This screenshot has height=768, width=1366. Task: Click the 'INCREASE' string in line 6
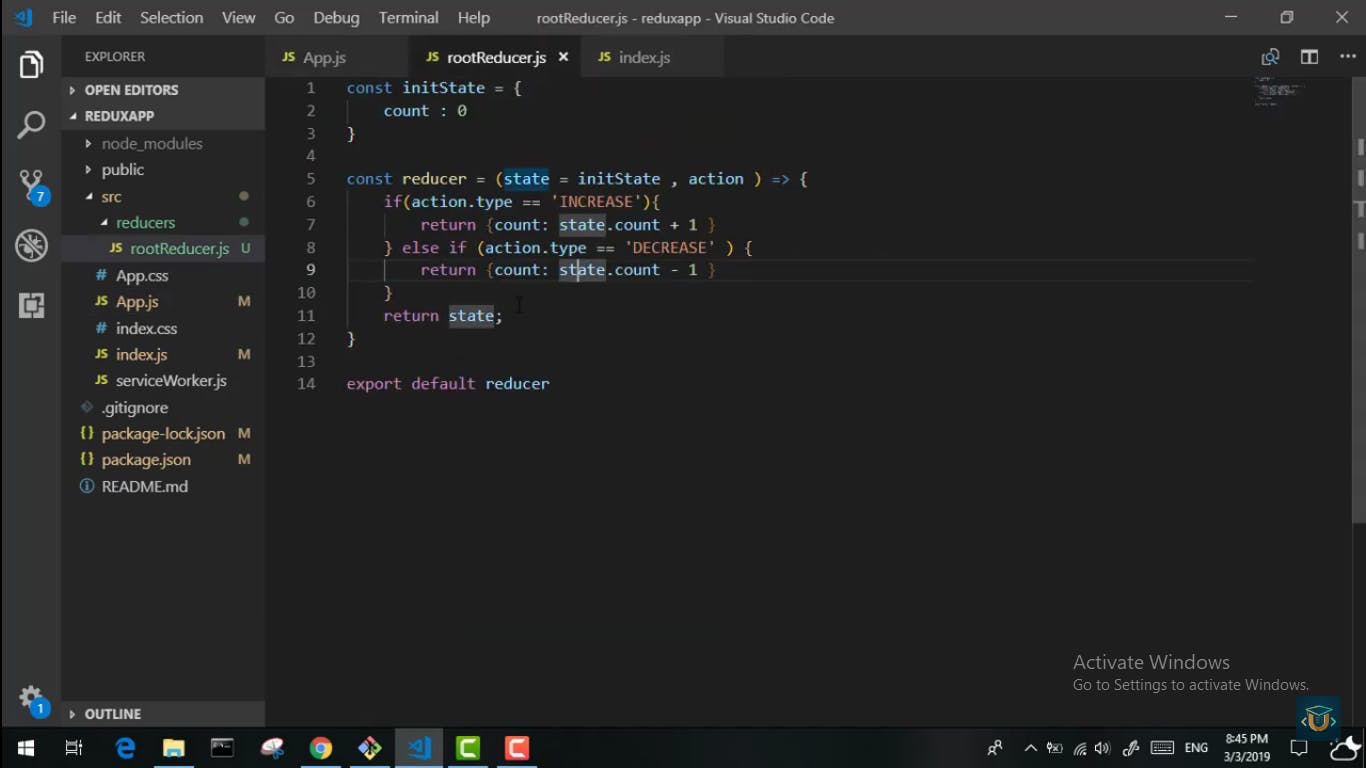[x=596, y=202]
